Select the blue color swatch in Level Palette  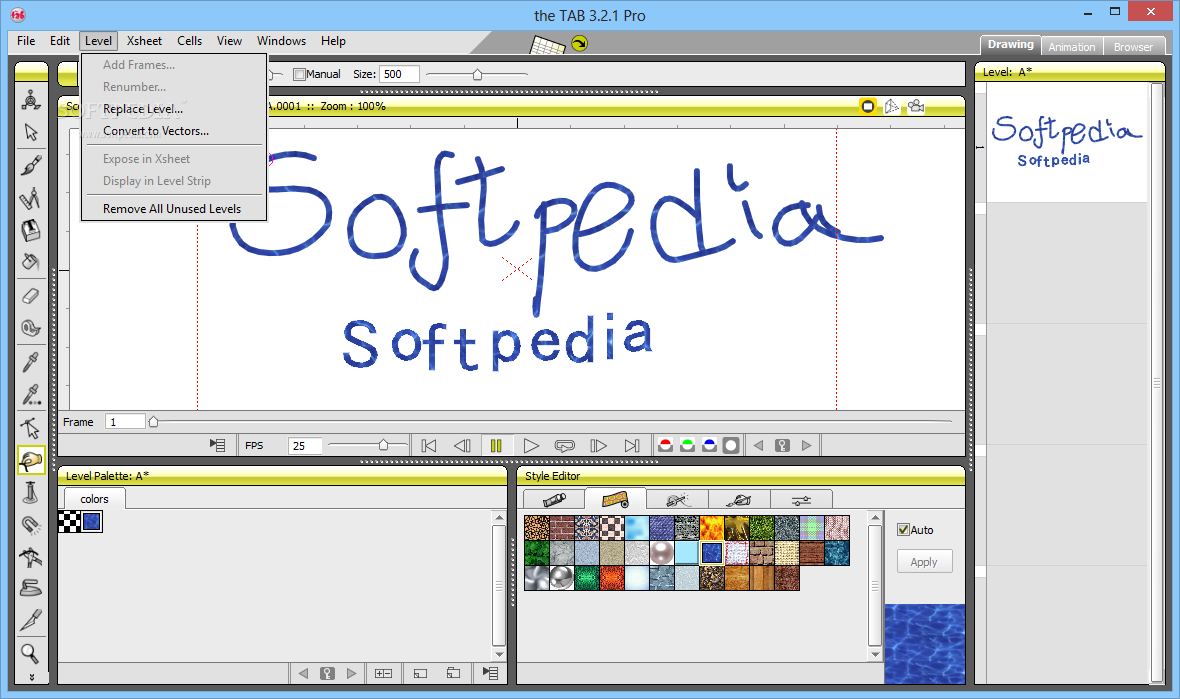[92, 521]
